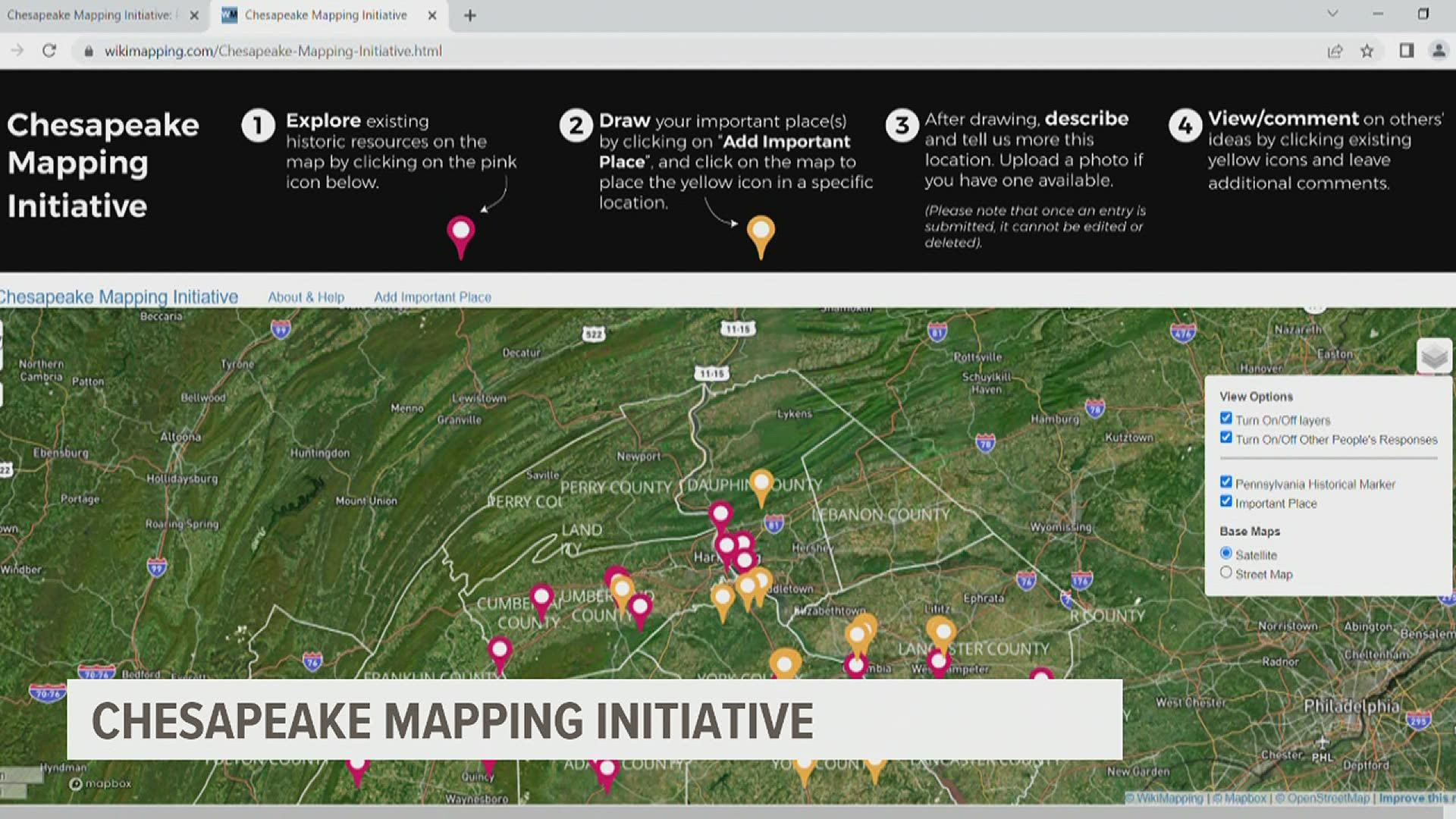Close the first Chesapeake Mapping Initiative tab

tap(194, 15)
